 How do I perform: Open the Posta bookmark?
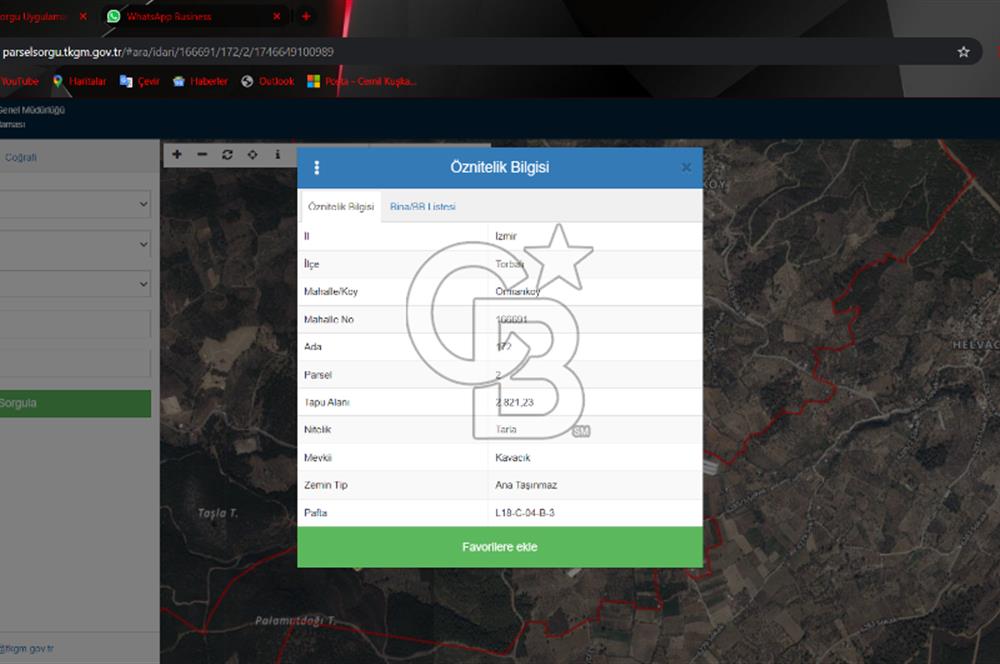pos(362,81)
